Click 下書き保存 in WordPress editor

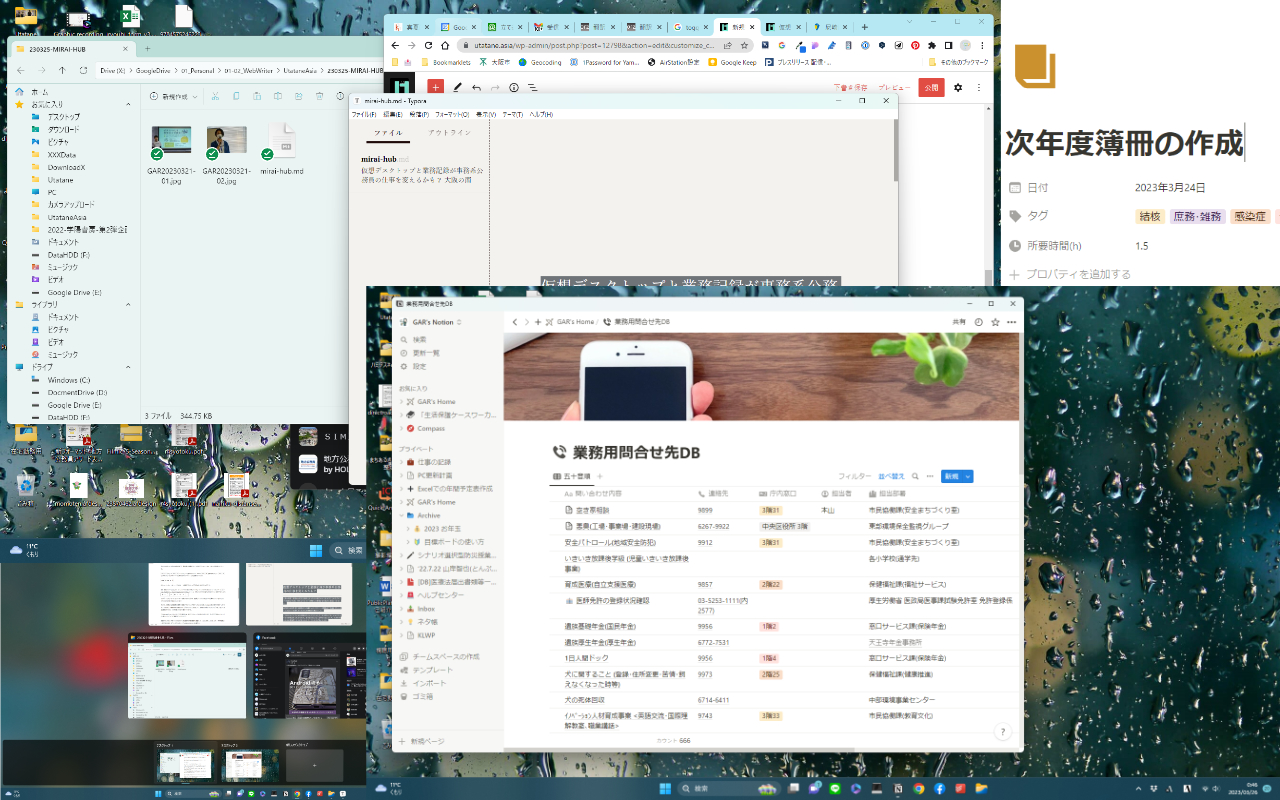tap(850, 88)
